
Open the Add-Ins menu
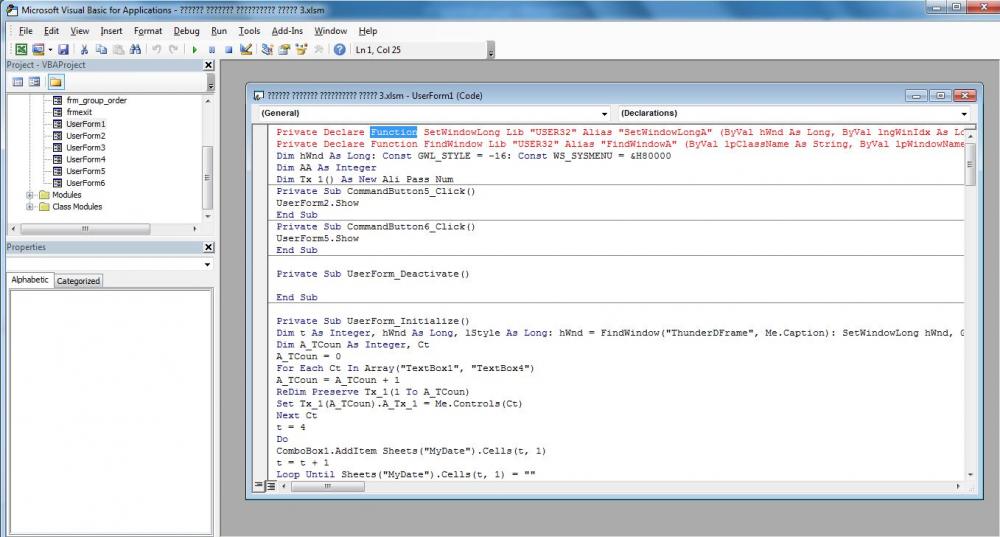(287, 31)
